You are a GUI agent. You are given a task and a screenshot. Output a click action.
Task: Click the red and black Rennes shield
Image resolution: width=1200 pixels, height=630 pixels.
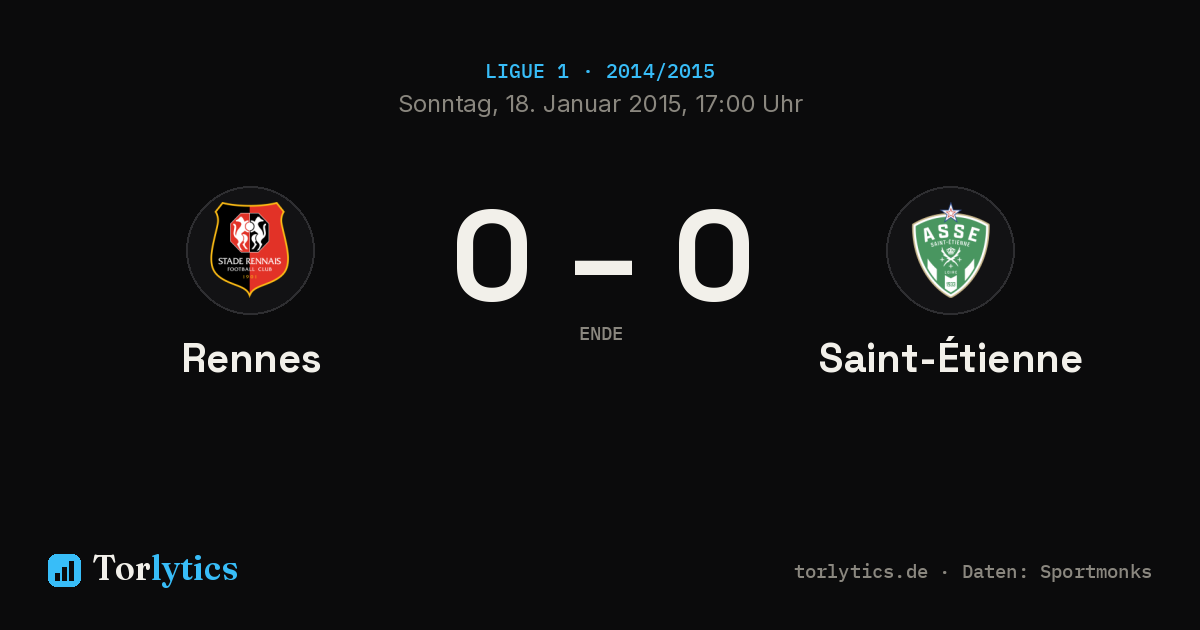point(250,249)
